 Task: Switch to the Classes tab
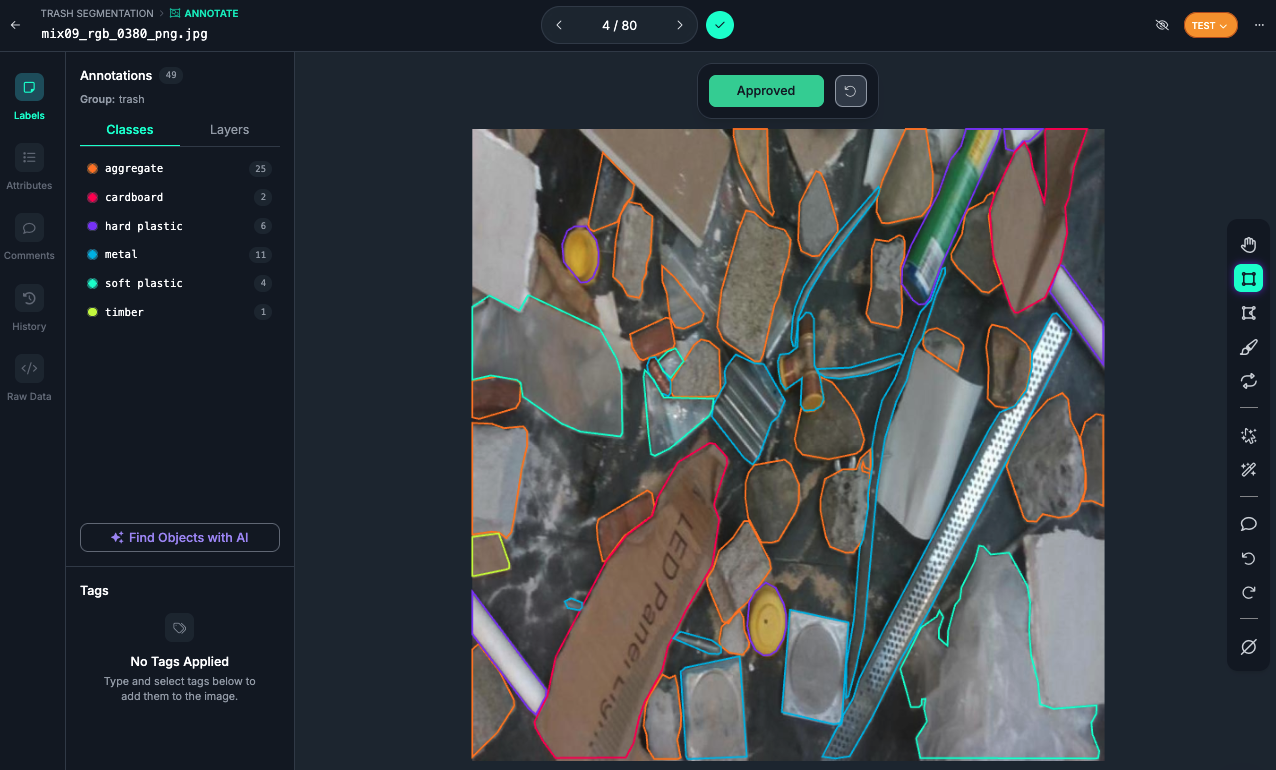(x=130, y=130)
